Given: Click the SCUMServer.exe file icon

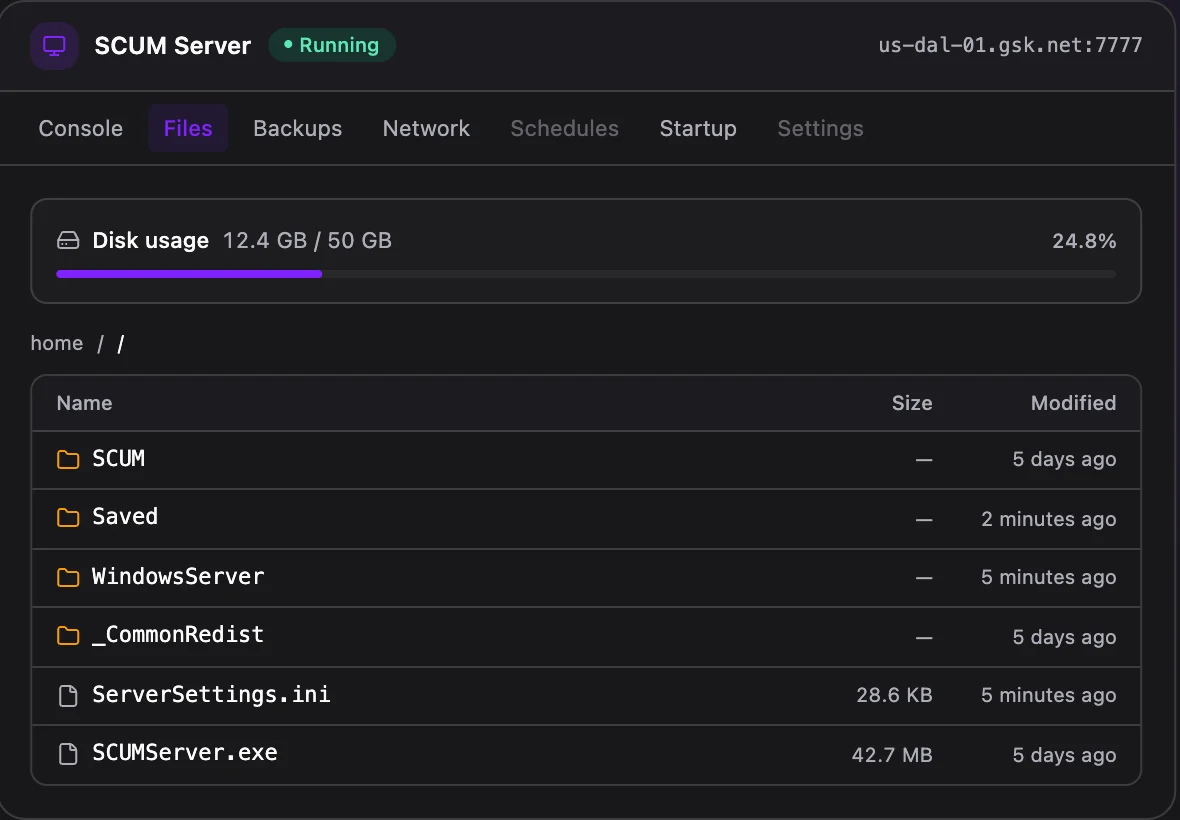Looking at the screenshot, I should 68,754.
